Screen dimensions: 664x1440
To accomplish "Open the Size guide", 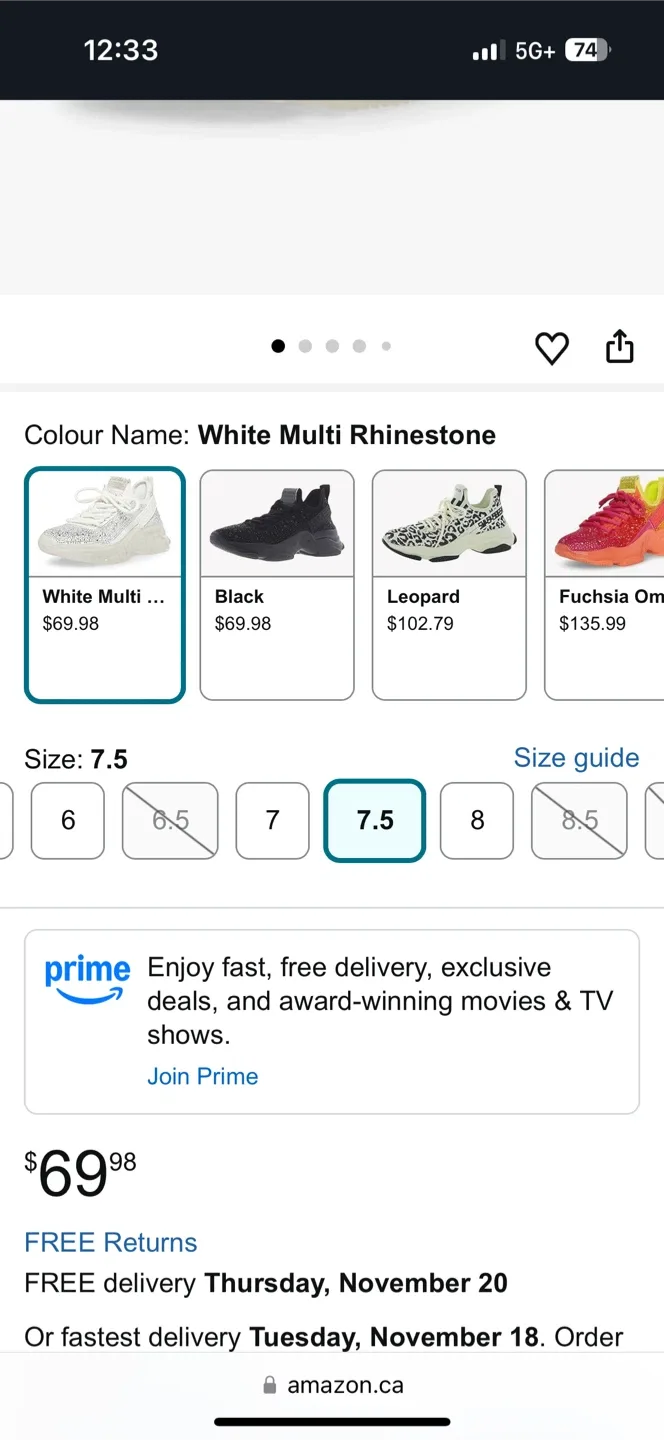I will (577, 758).
